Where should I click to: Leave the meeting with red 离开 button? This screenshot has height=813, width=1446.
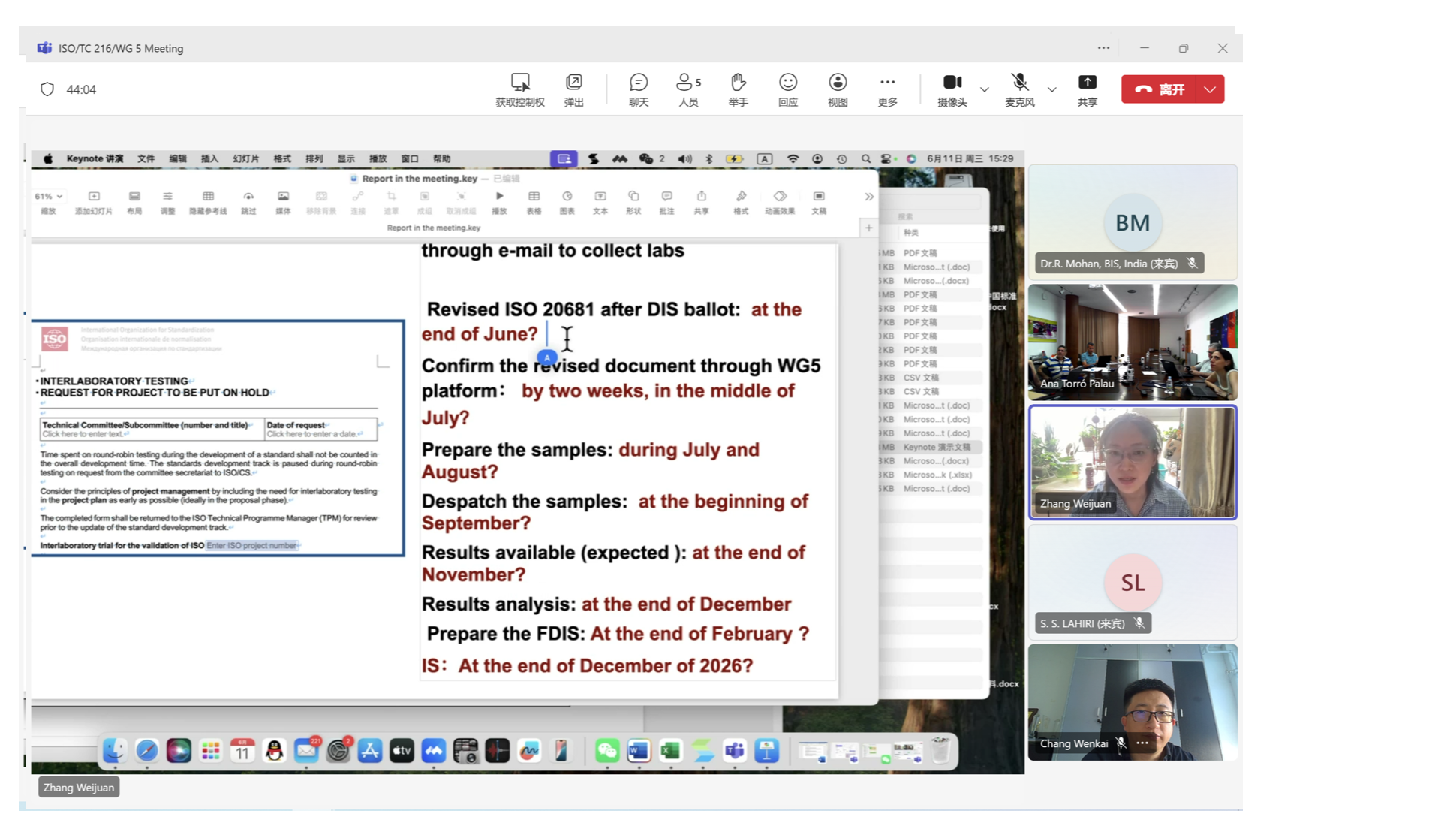coord(1160,89)
